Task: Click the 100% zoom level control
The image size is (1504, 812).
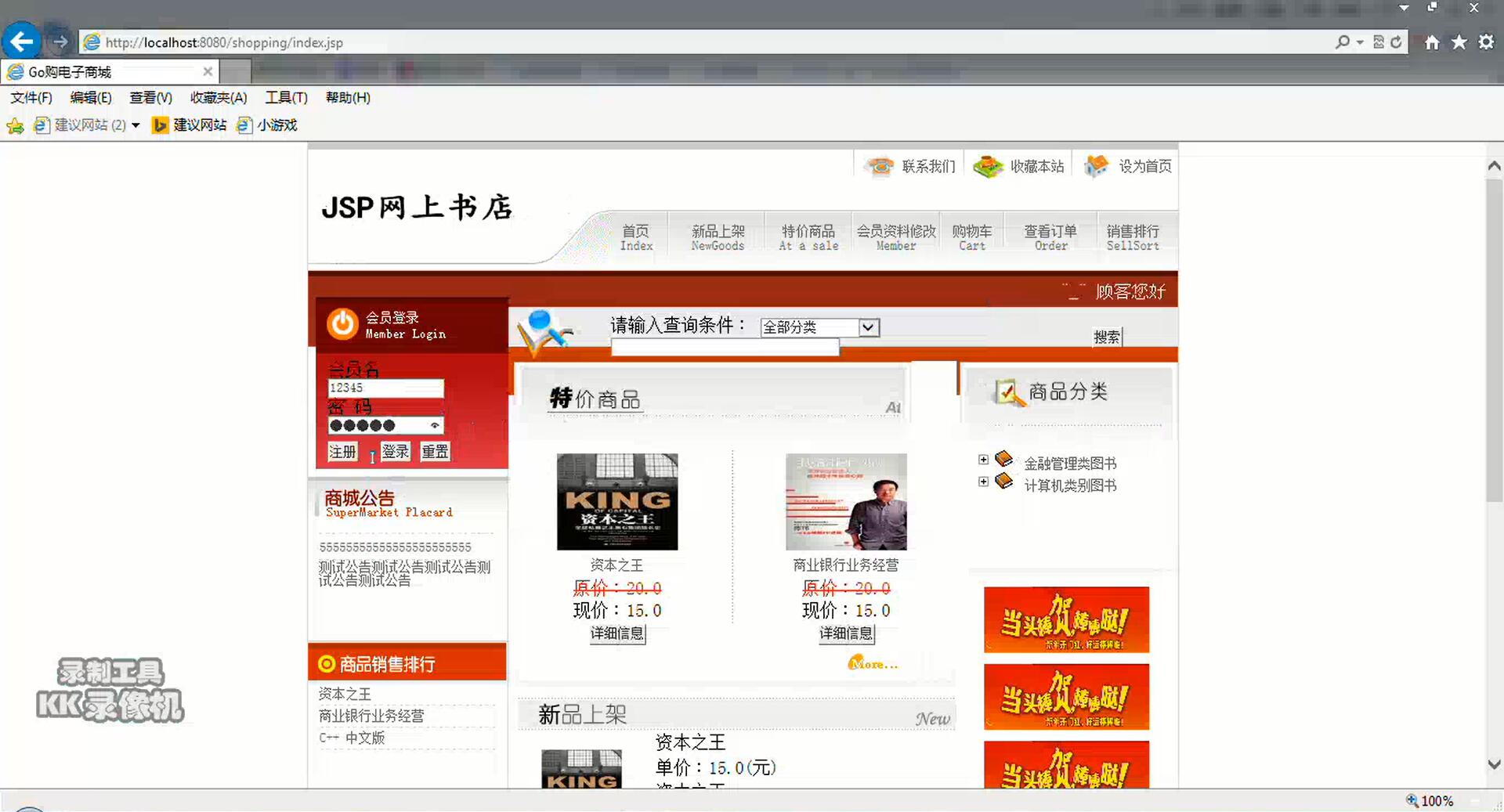Action: pyautogui.click(x=1430, y=801)
